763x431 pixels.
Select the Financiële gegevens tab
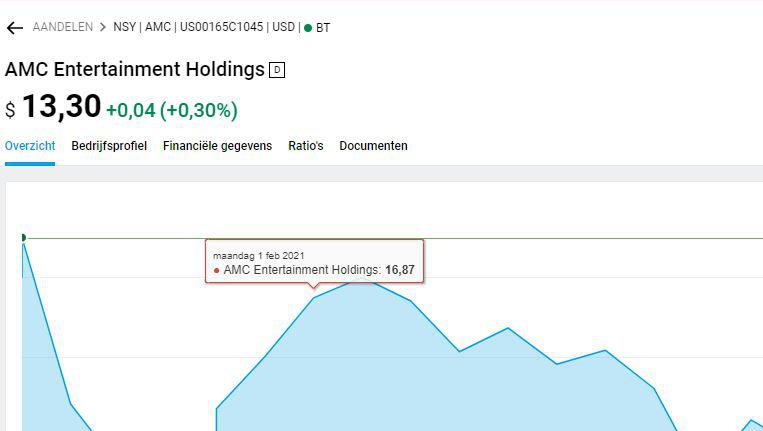click(217, 146)
